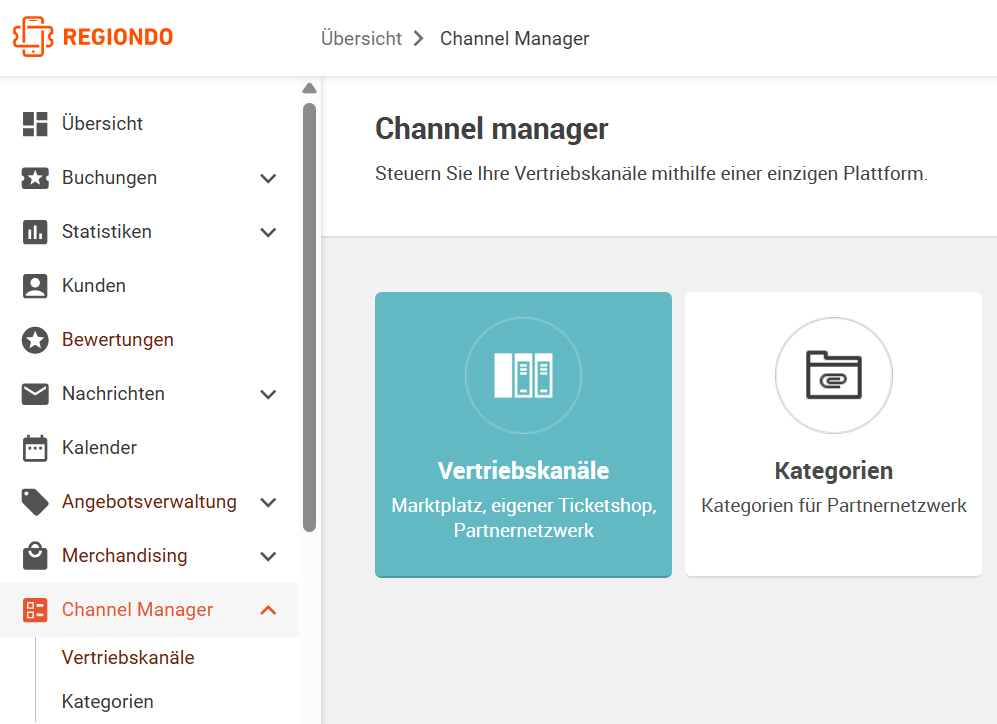The image size is (997, 724).
Task: Click the Nachrichten envelope icon
Action: click(35, 394)
